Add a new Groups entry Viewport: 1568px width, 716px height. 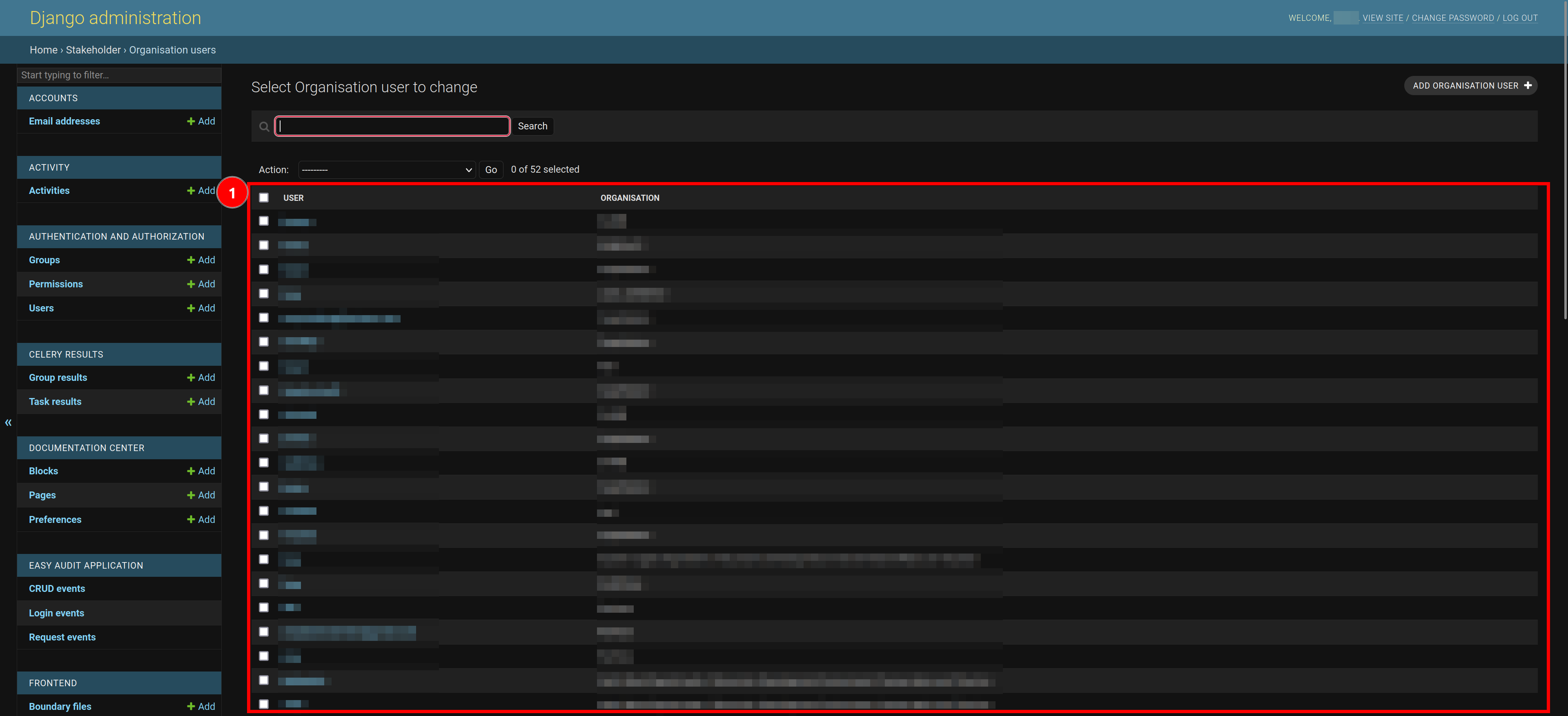click(201, 260)
